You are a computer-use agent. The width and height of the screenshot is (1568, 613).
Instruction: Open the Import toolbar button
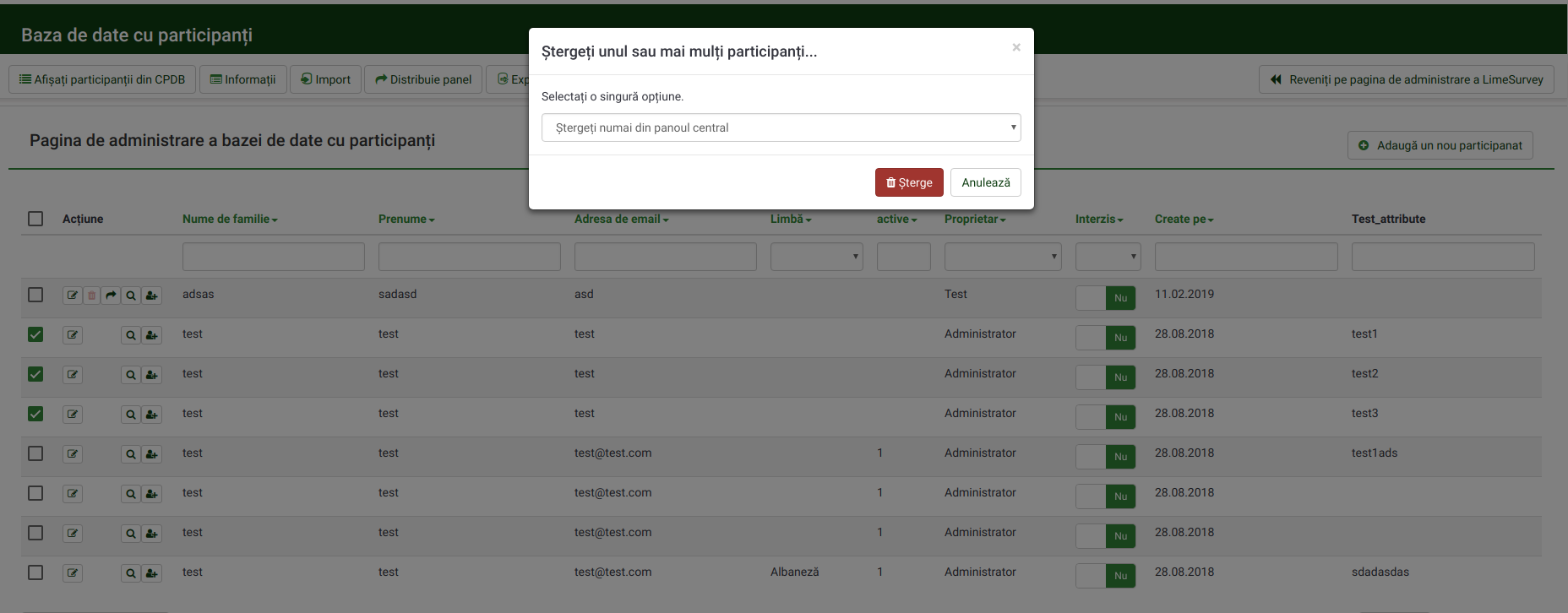point(326,79)
